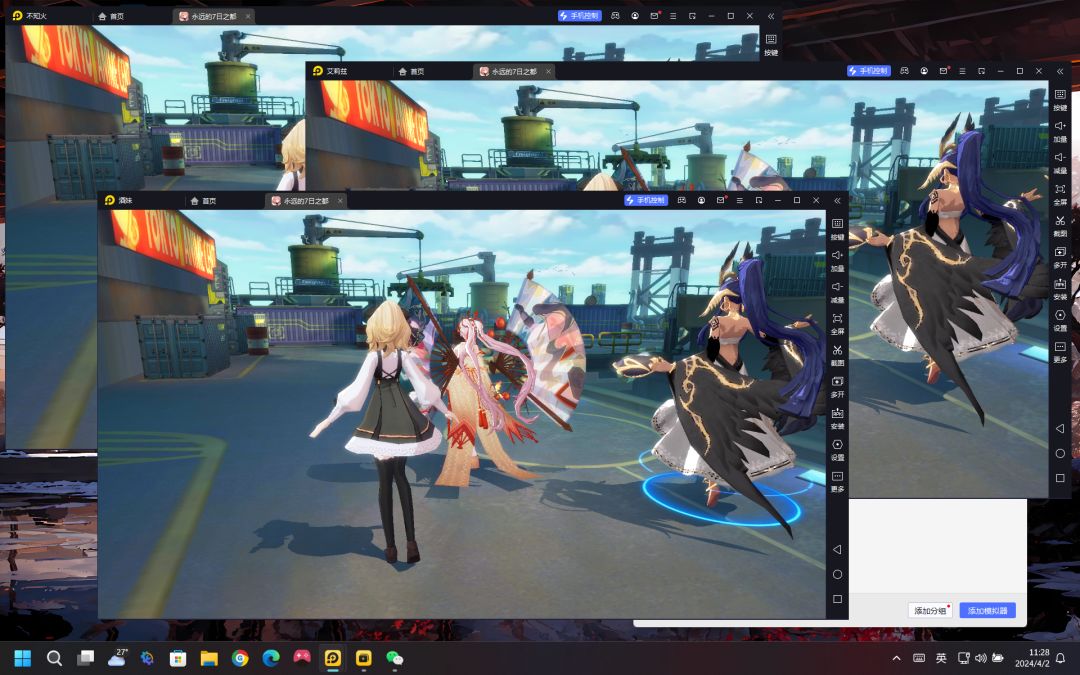Tap the Android back triangle in 艾莉丝 window

click(1060, 428)
